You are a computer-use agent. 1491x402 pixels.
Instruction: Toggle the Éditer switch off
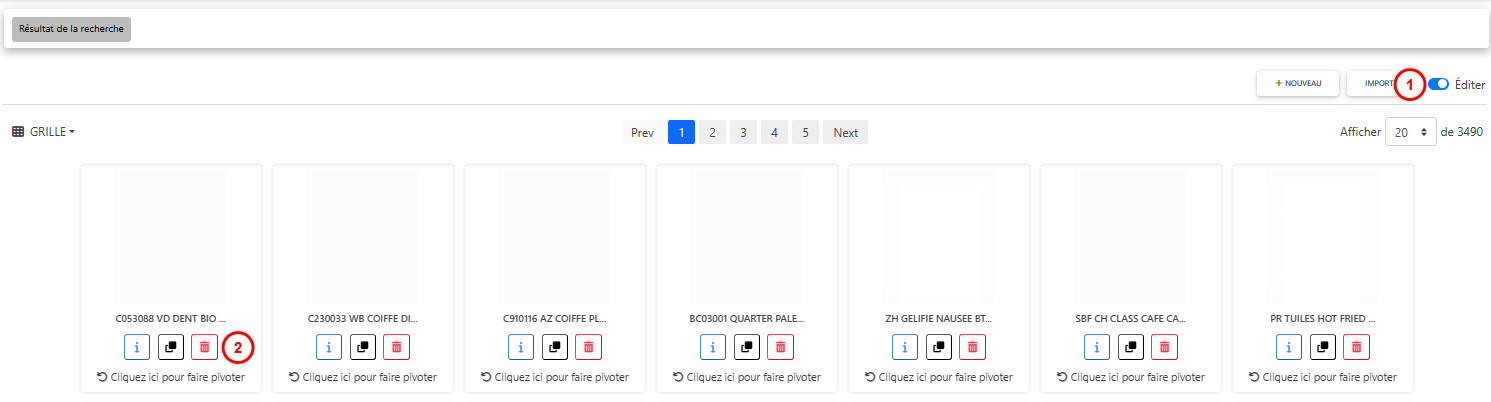tap(1439, 84)
